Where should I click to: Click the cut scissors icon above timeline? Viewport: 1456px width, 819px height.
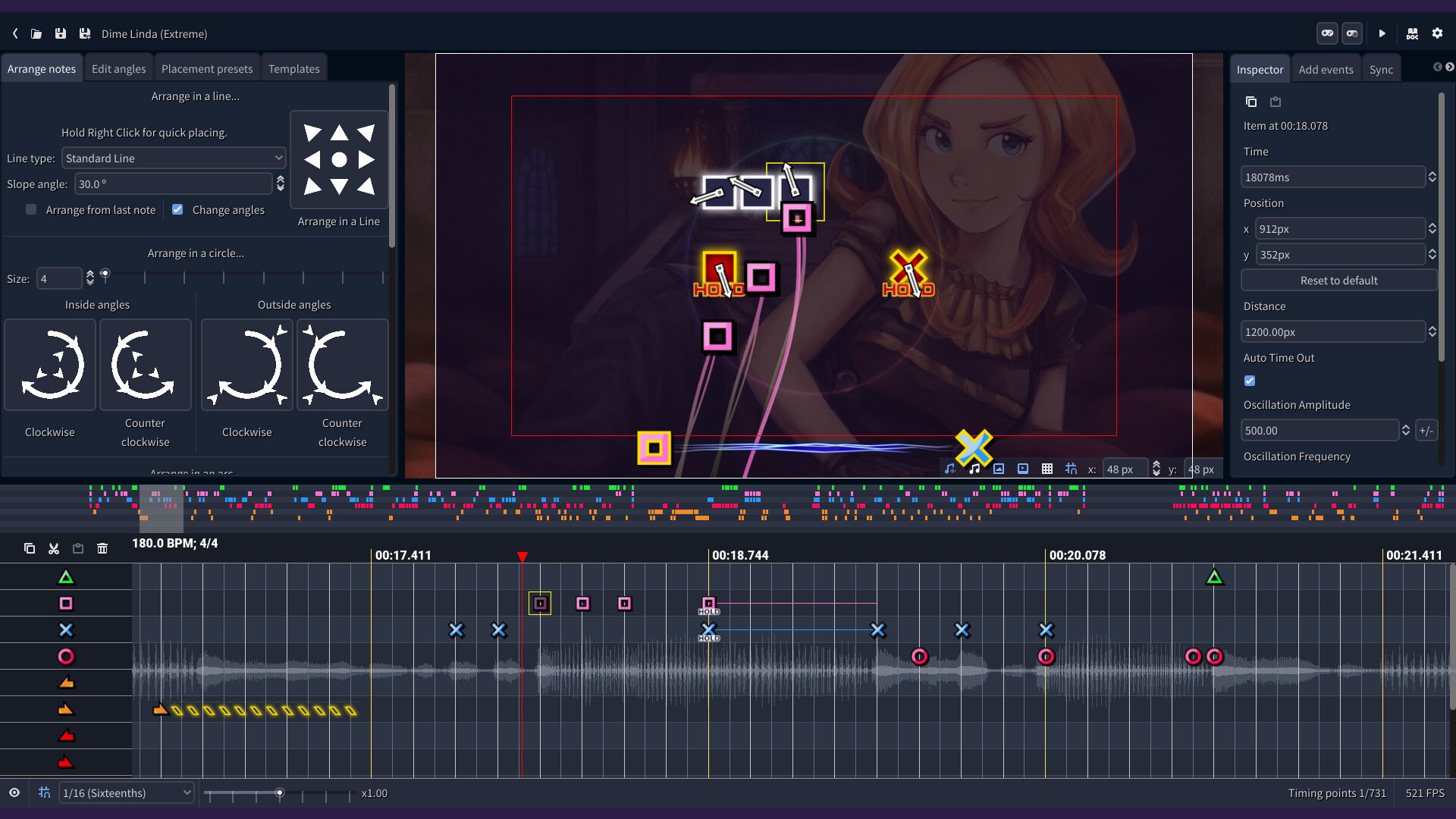[54, 548]
